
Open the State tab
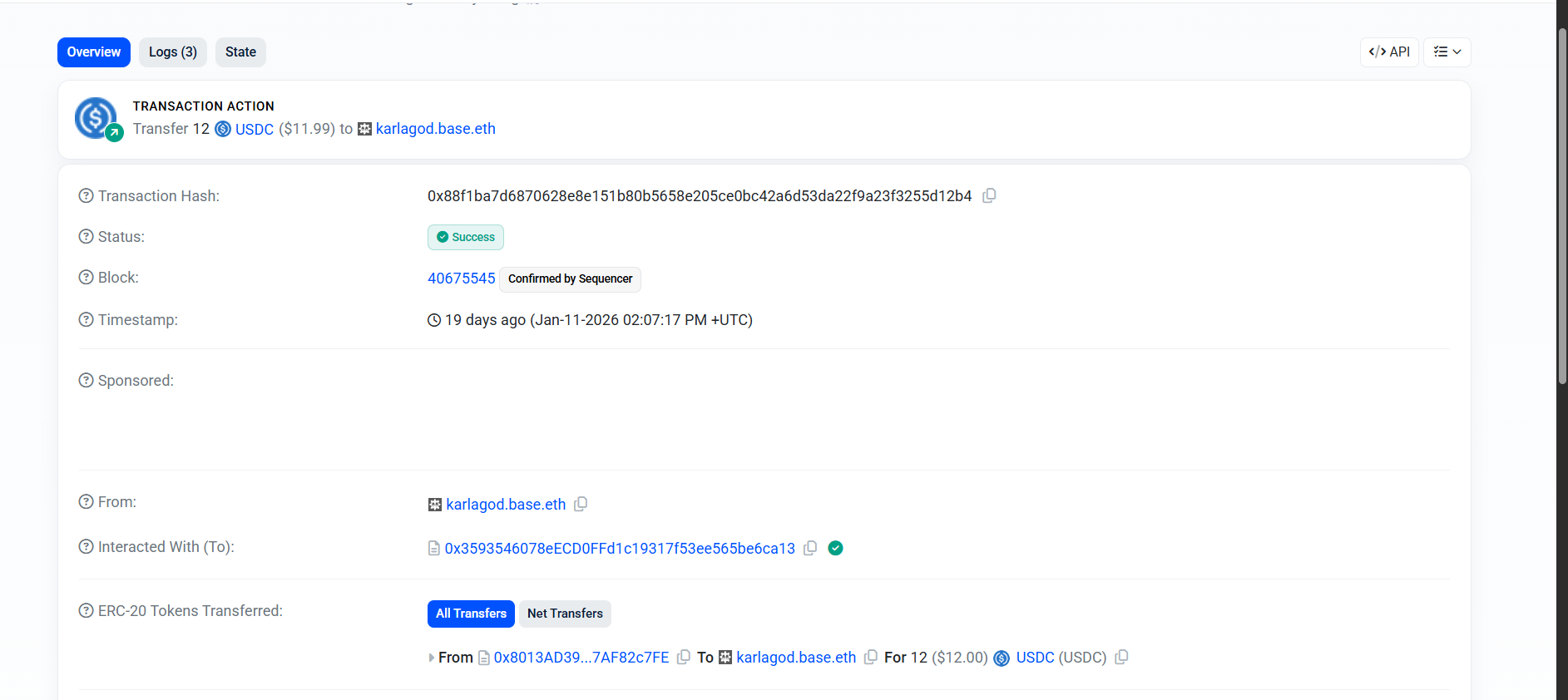point(240,52)
